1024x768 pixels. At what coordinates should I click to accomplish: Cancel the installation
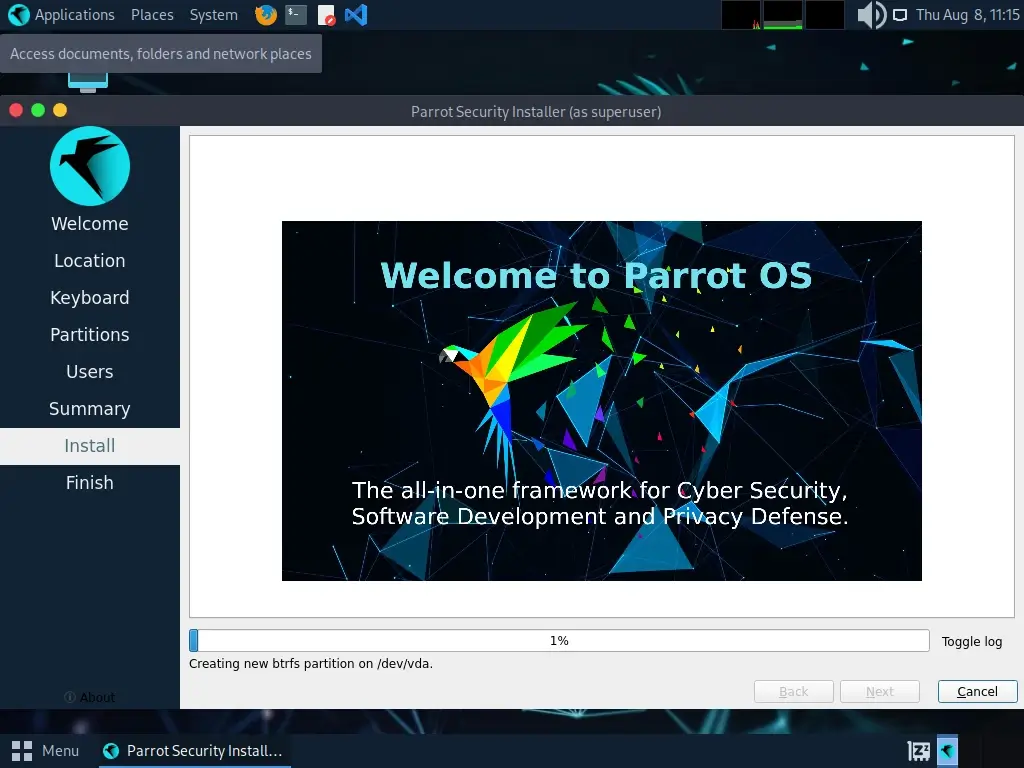[976, 691]
